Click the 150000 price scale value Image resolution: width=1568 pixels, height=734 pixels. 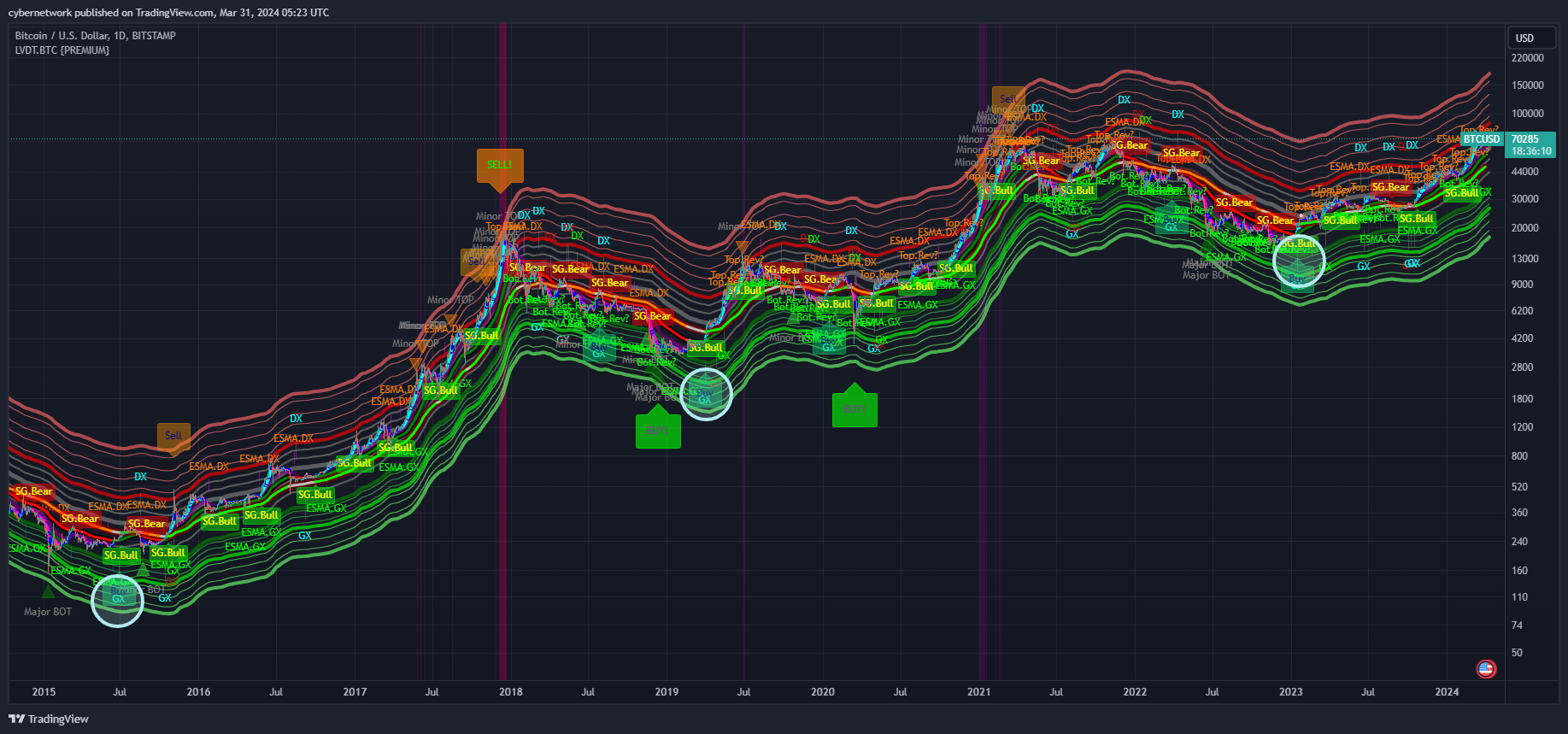1528,85
